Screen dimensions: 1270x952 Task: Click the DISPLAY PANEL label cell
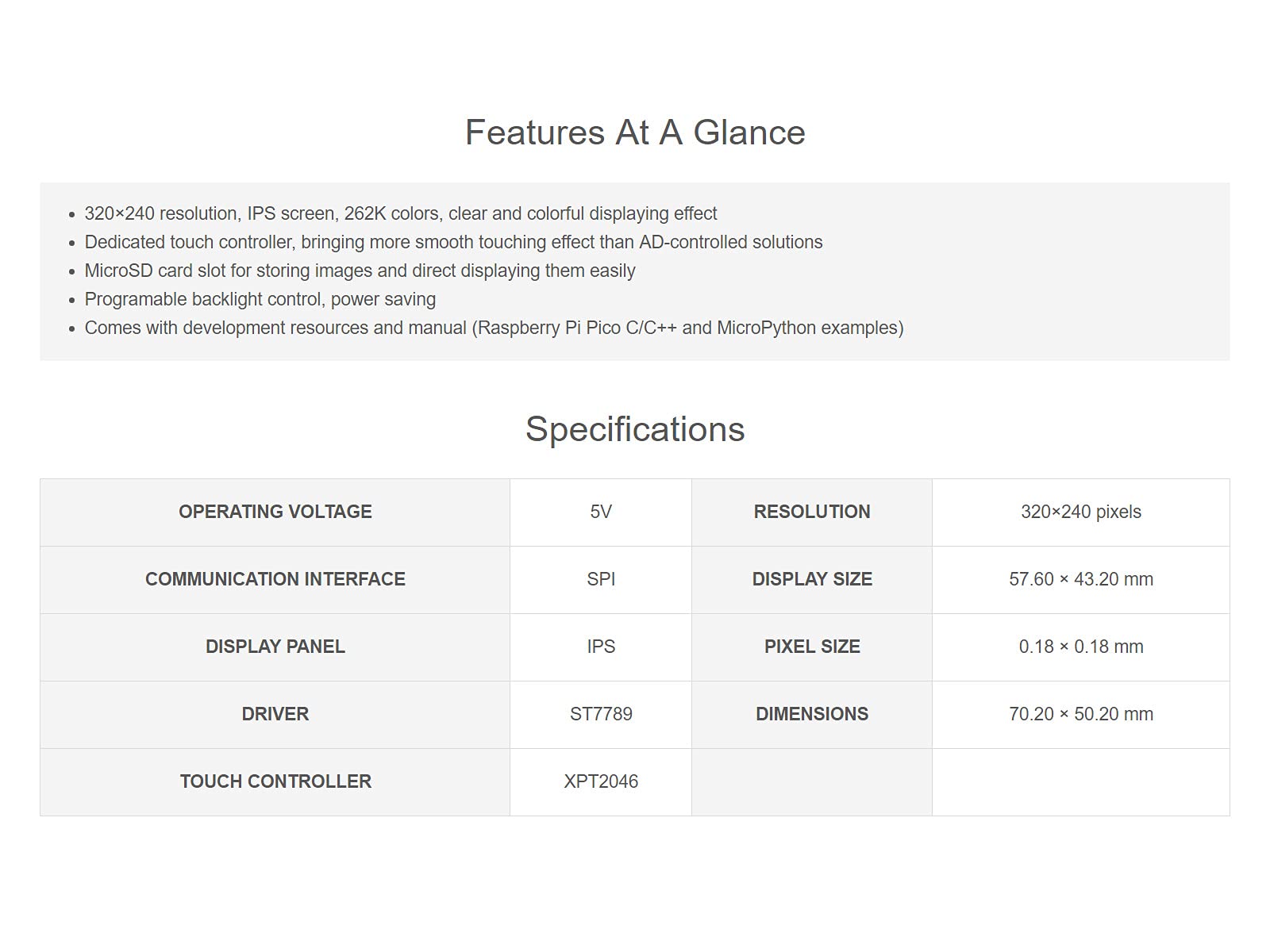275,647
